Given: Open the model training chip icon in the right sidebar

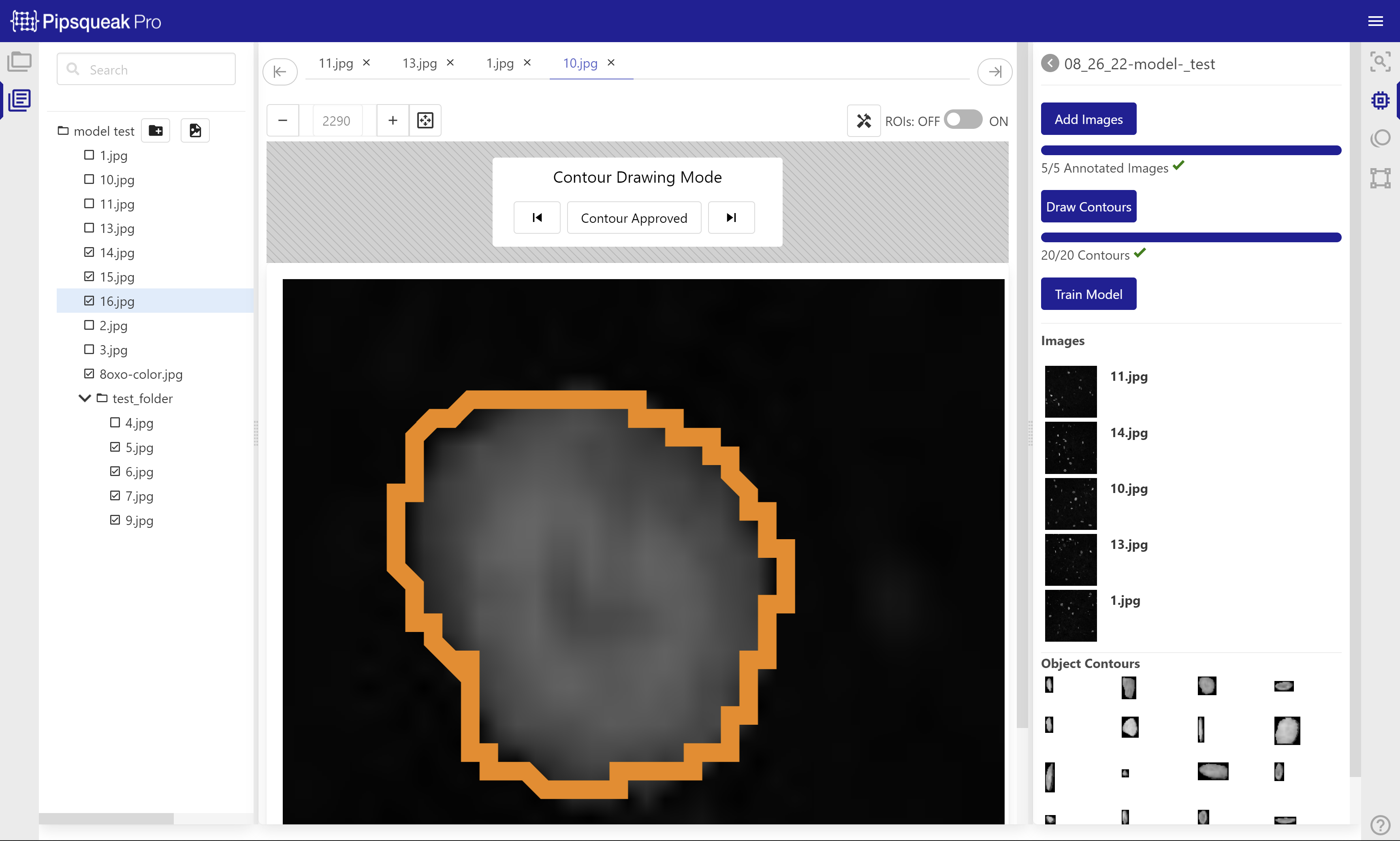Looking at the screenshot, I should (x=1380, y=100).
